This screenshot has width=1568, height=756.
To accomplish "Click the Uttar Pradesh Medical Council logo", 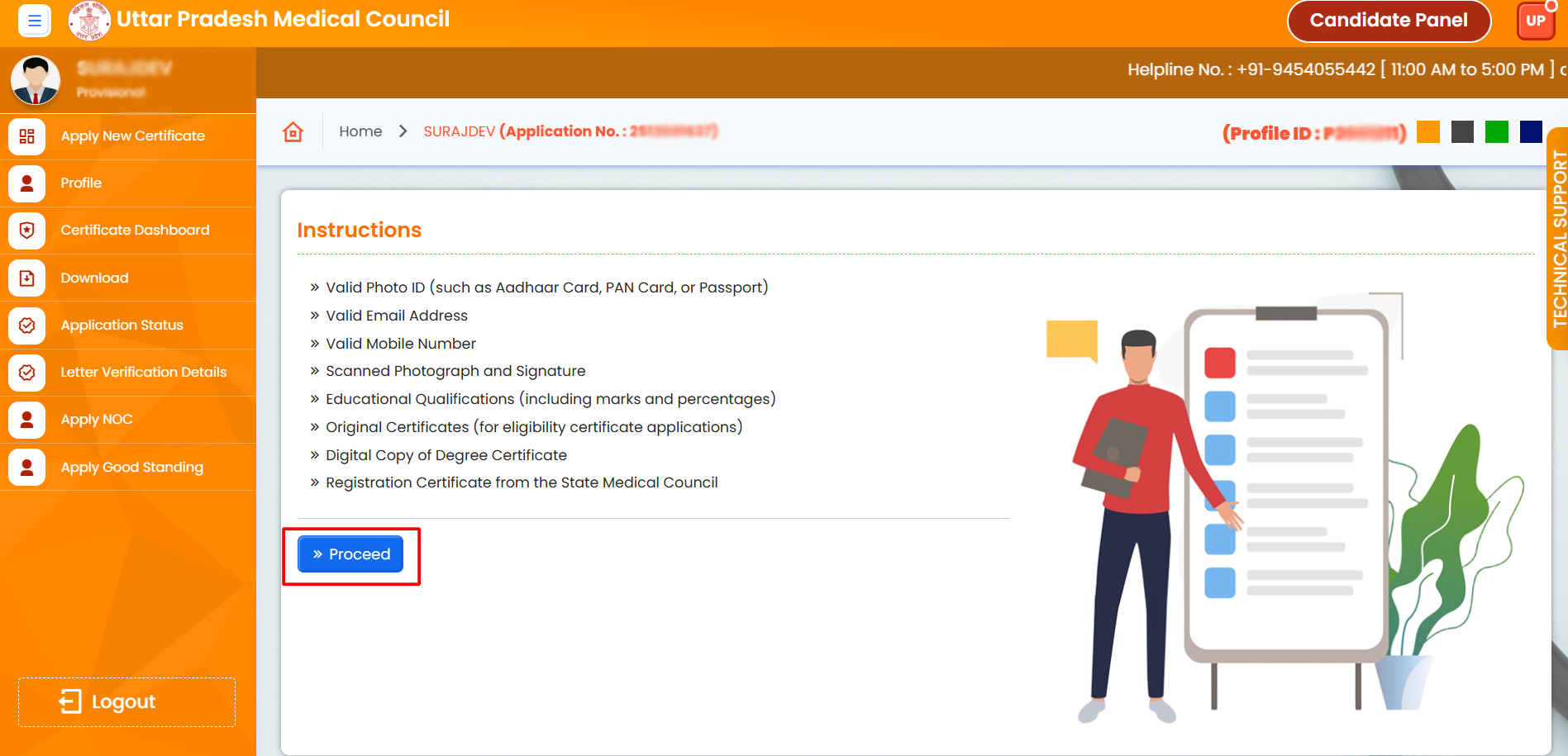I will click(89, 21).
